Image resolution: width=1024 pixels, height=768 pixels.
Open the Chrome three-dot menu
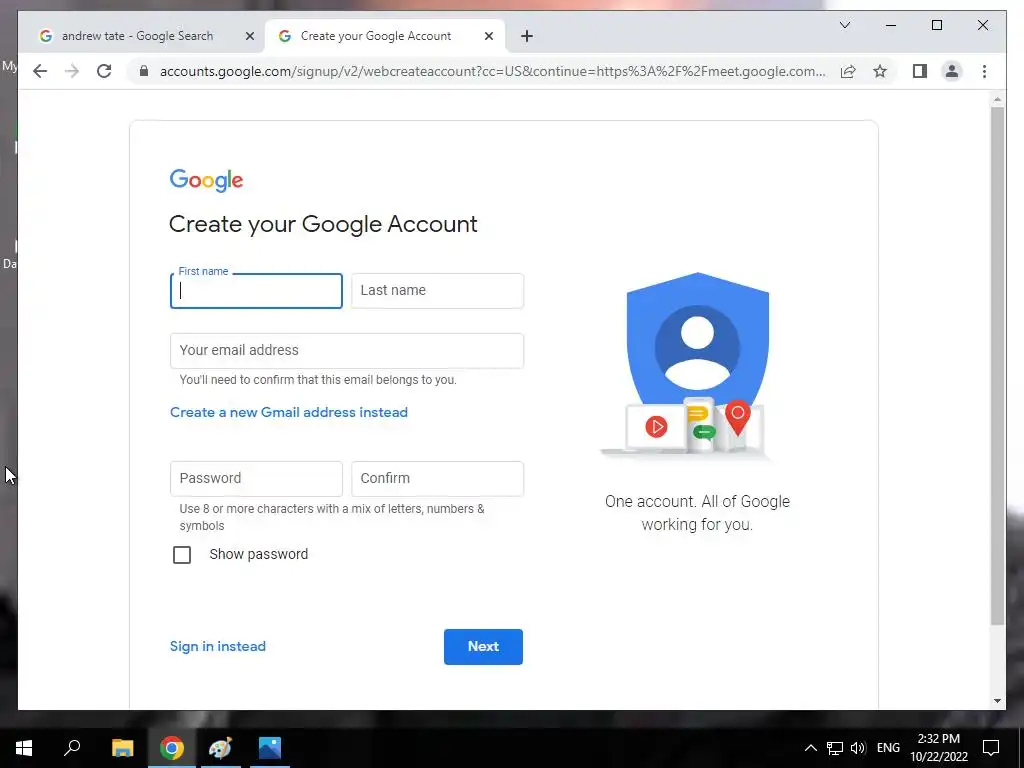click(x=984, y=71)
